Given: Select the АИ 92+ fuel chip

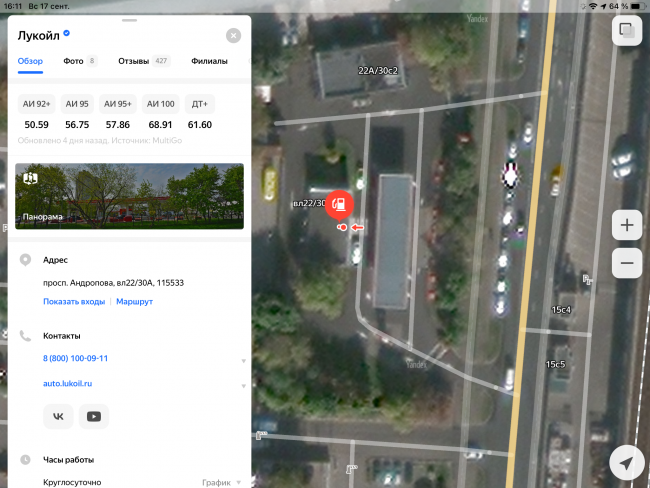Looking at the screenshot, I should pos(36,104).
